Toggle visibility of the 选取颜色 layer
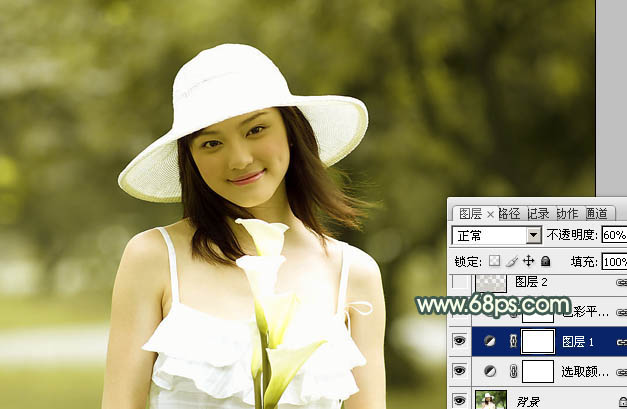 tap(460, 371)
